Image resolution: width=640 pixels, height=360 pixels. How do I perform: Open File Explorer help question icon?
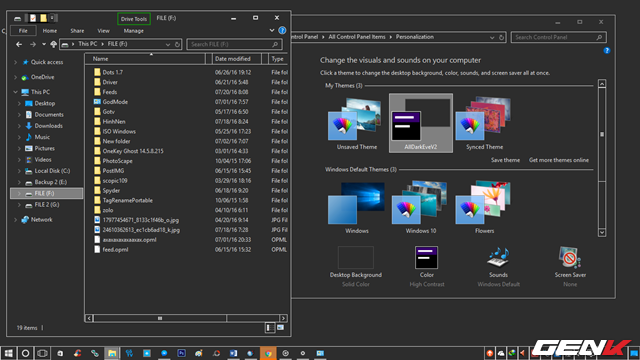[282, 31]
